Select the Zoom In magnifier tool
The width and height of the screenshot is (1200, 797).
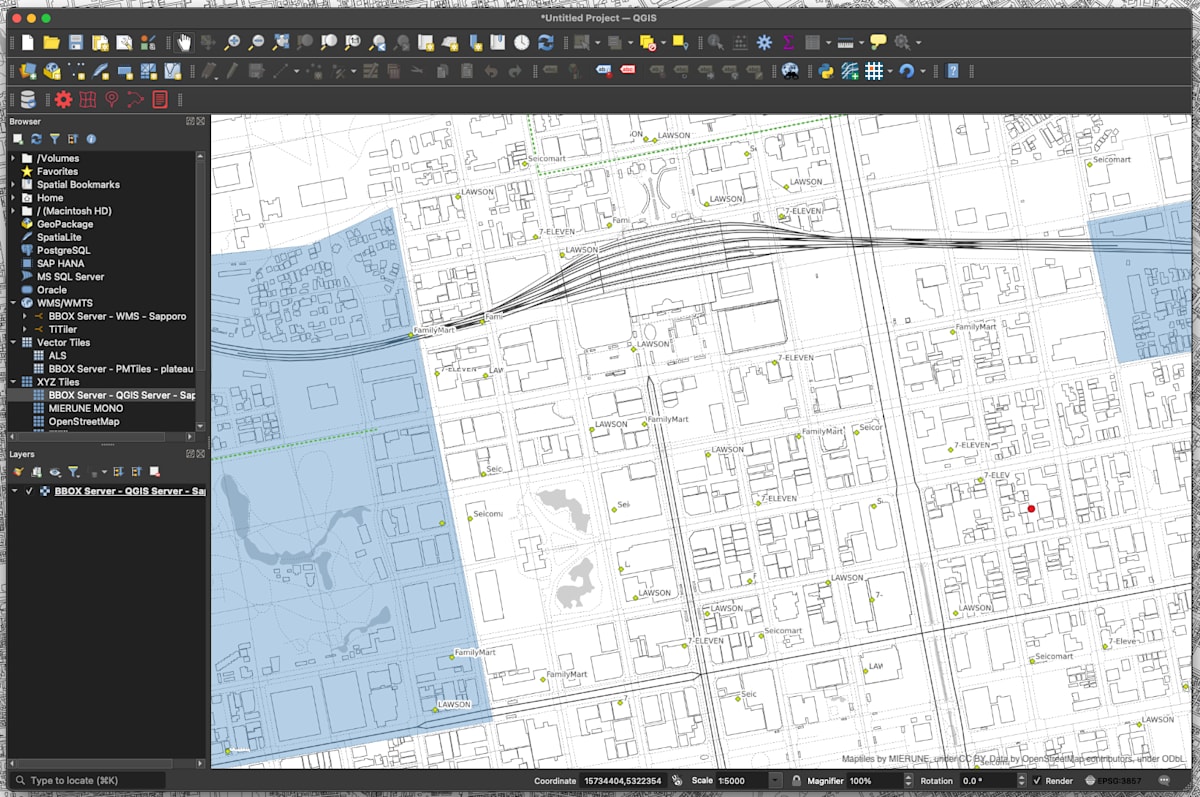click(x=232, y=42)
